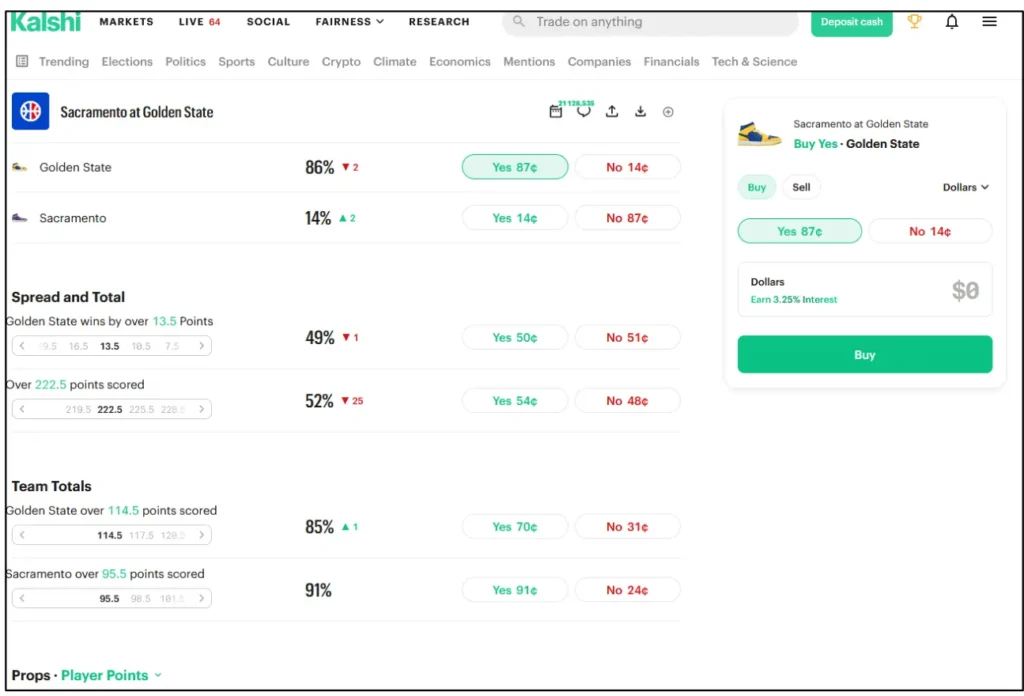Choose No 48¢ on over 222.5 points

[x=627, y=401]
